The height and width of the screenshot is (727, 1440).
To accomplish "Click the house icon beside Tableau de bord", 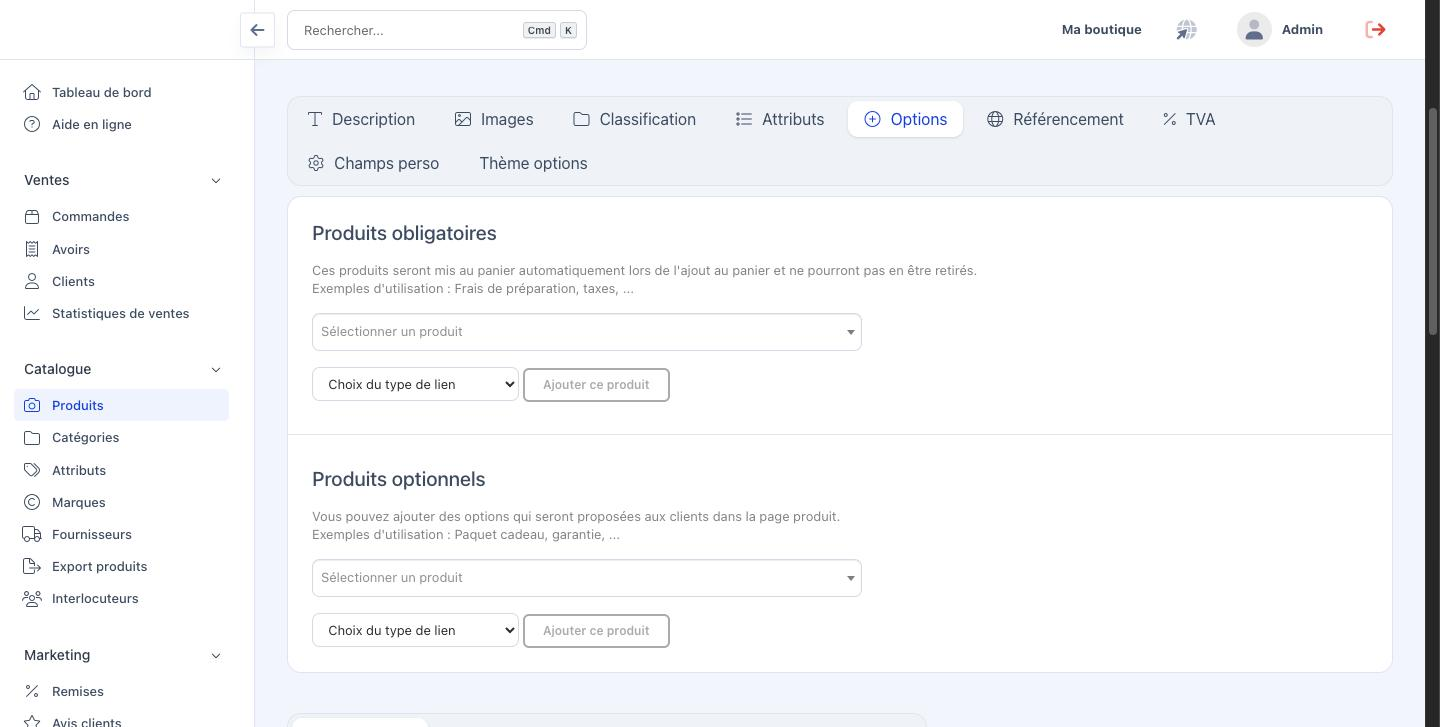I will (x=32, y=92).
